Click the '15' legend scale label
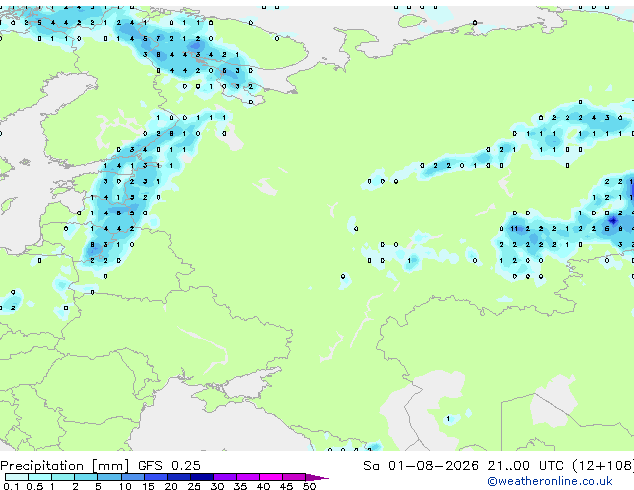Viewport: 634px width, 490px height. point(148,486)
